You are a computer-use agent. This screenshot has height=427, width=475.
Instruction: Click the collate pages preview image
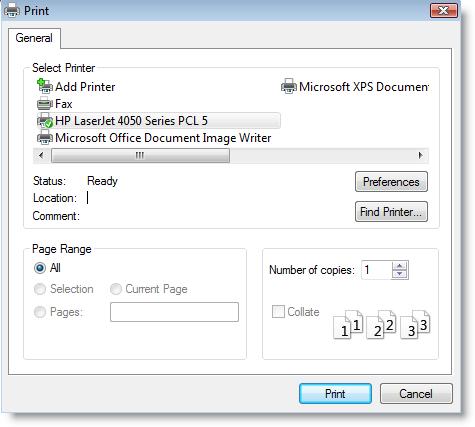[x=382, y=324]
